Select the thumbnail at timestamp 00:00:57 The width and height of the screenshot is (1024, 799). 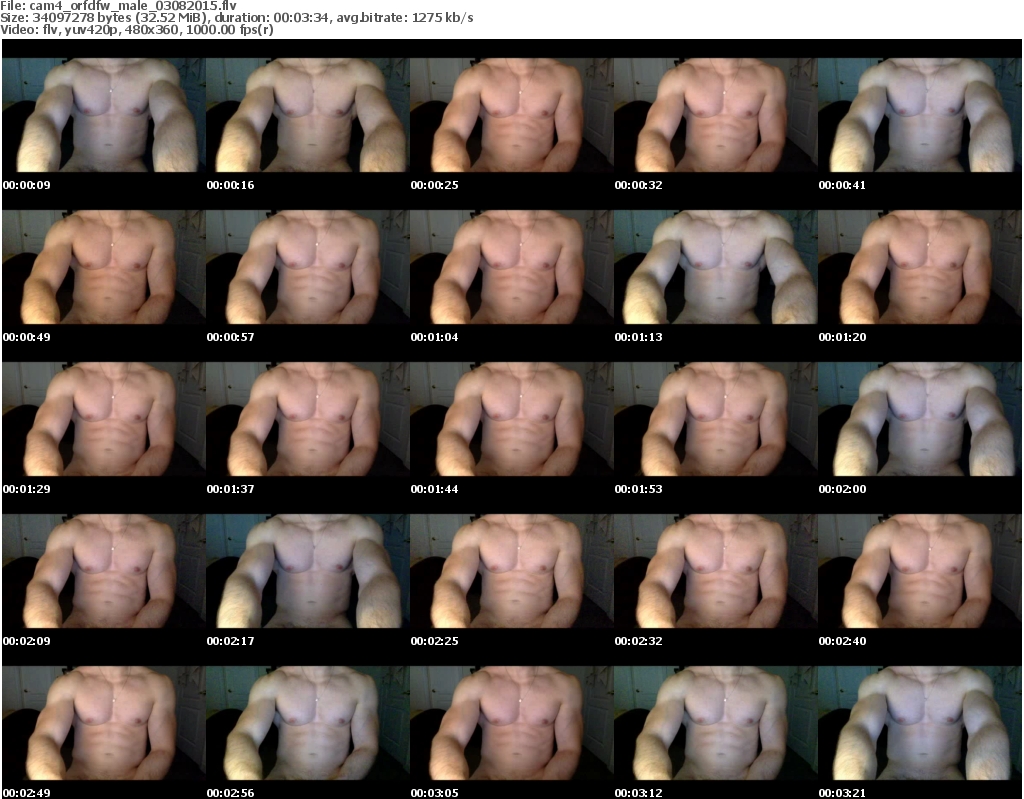tap(308, 267)
